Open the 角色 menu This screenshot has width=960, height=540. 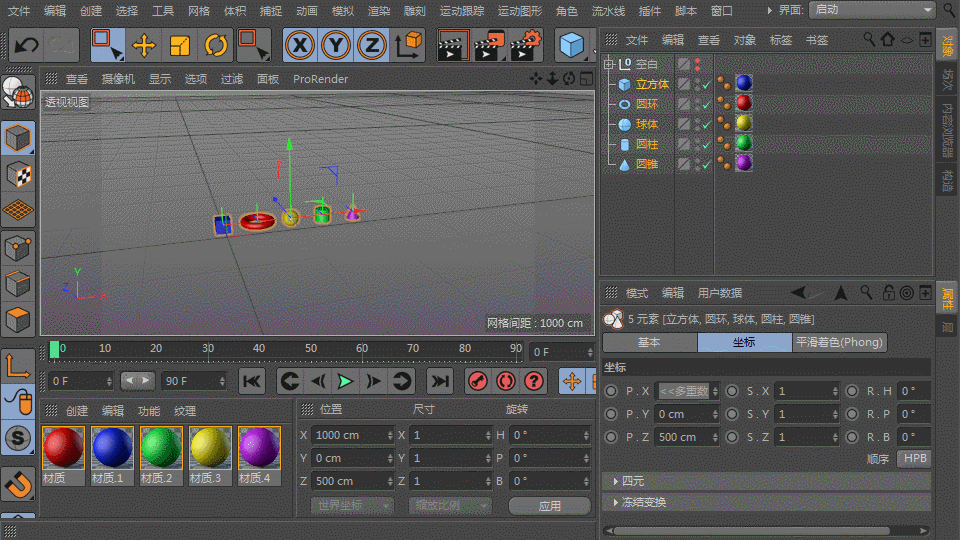(x=566, y=10)
